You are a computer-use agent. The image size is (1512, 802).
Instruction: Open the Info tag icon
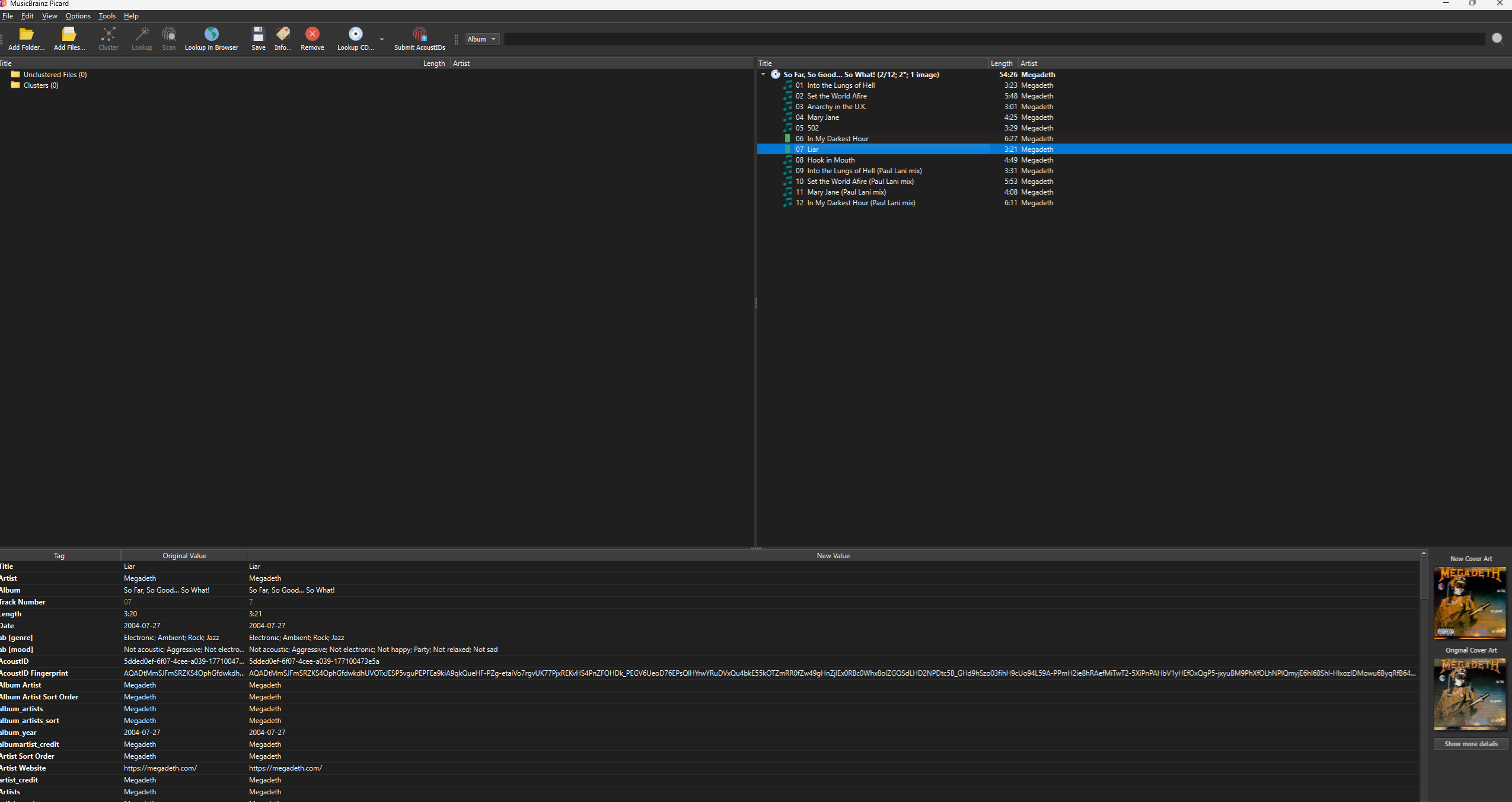[283, 34]
